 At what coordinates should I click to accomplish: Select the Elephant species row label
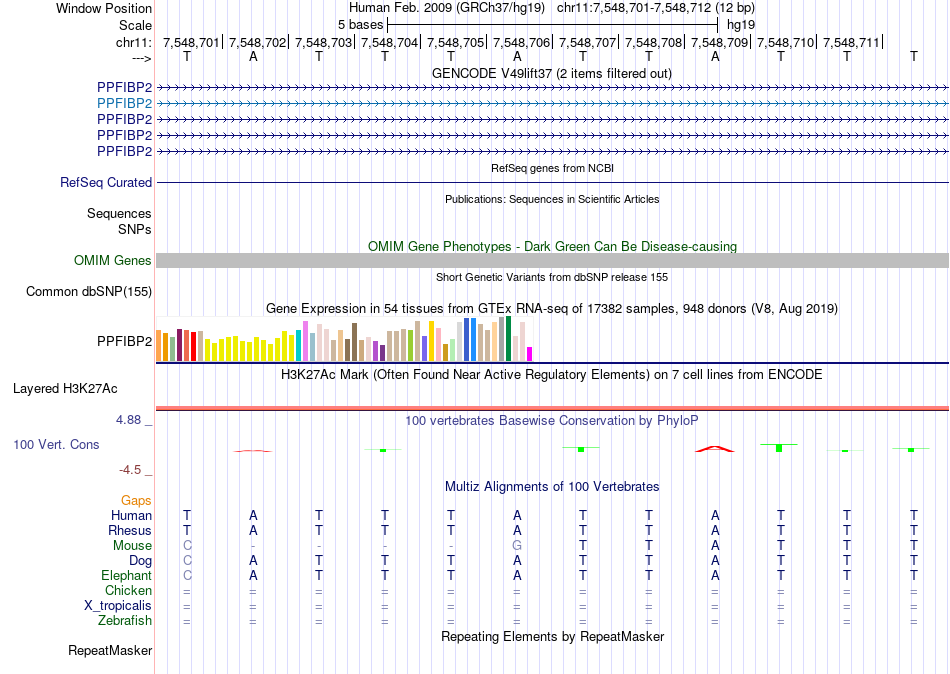[x=126, y=575]
